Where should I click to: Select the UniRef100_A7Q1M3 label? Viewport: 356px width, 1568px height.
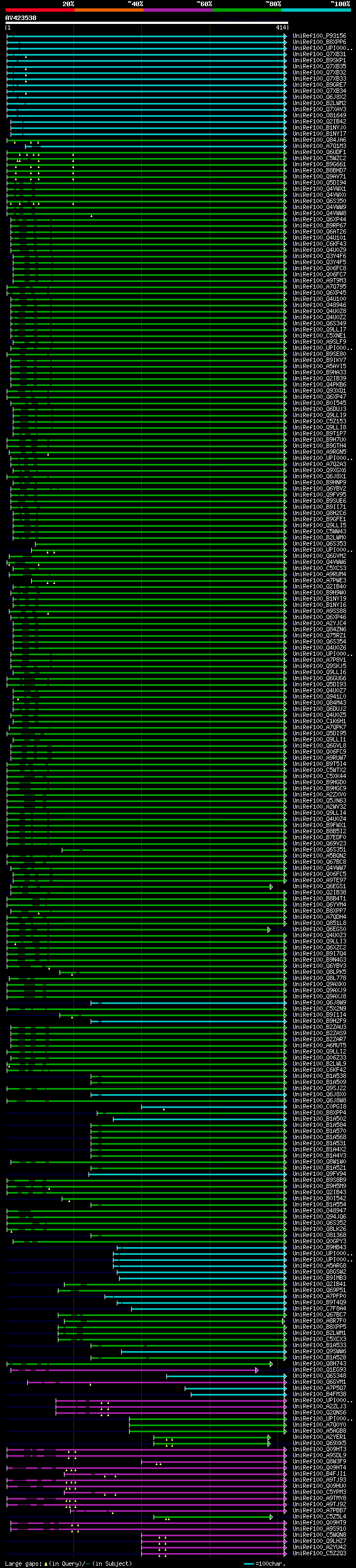click(319, 147)
